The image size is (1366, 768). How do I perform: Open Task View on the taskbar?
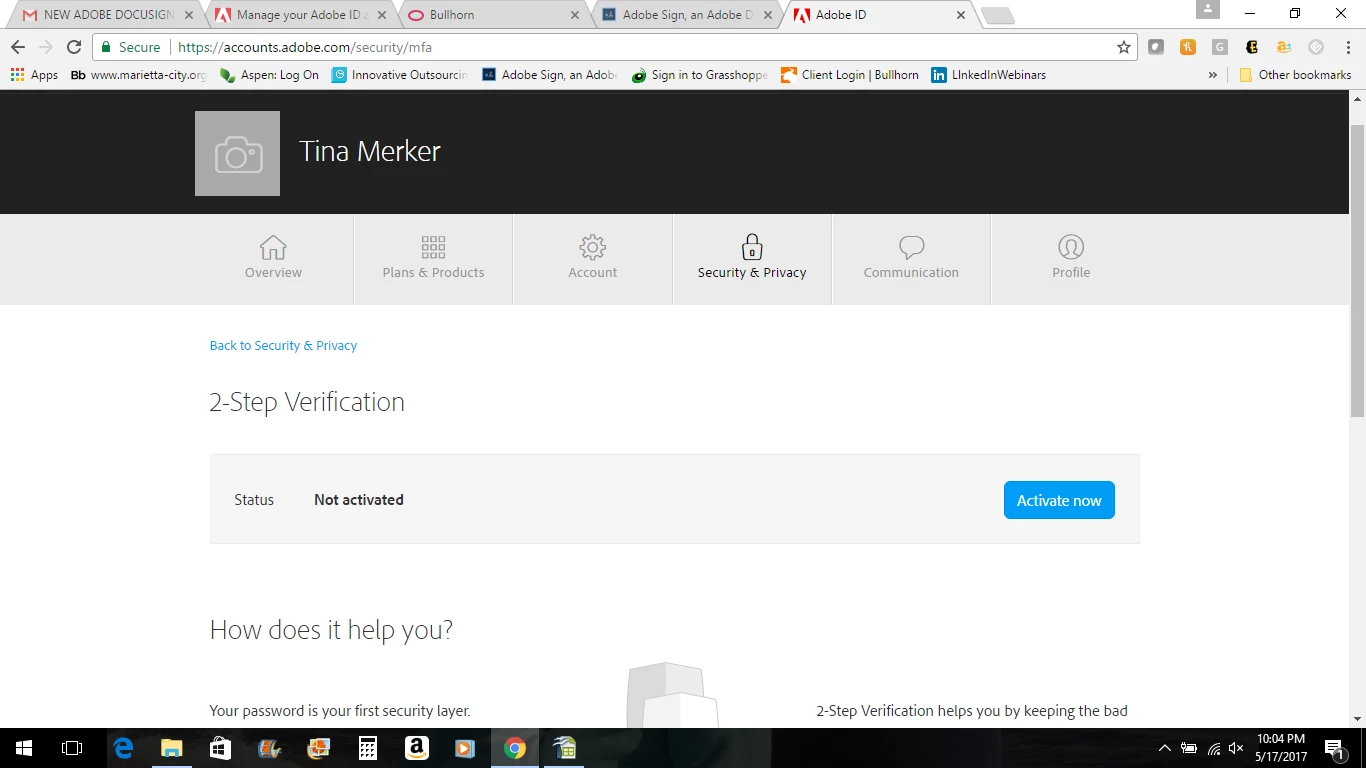click(72, 748)
